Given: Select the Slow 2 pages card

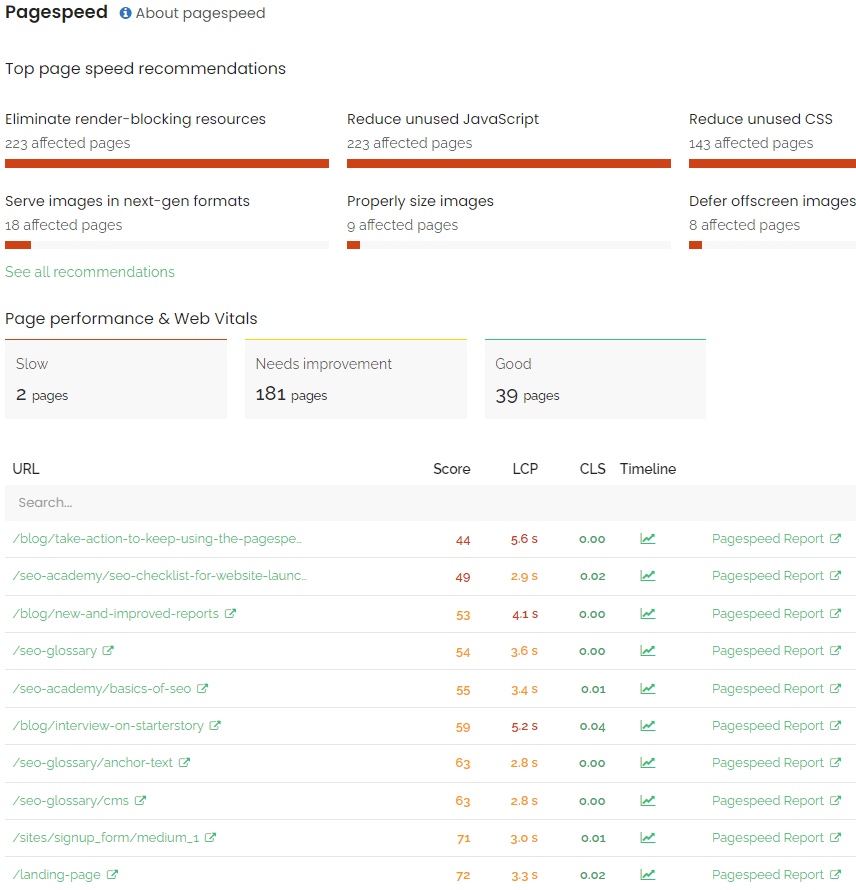Looking at the screenshot, I should (116, 379).
